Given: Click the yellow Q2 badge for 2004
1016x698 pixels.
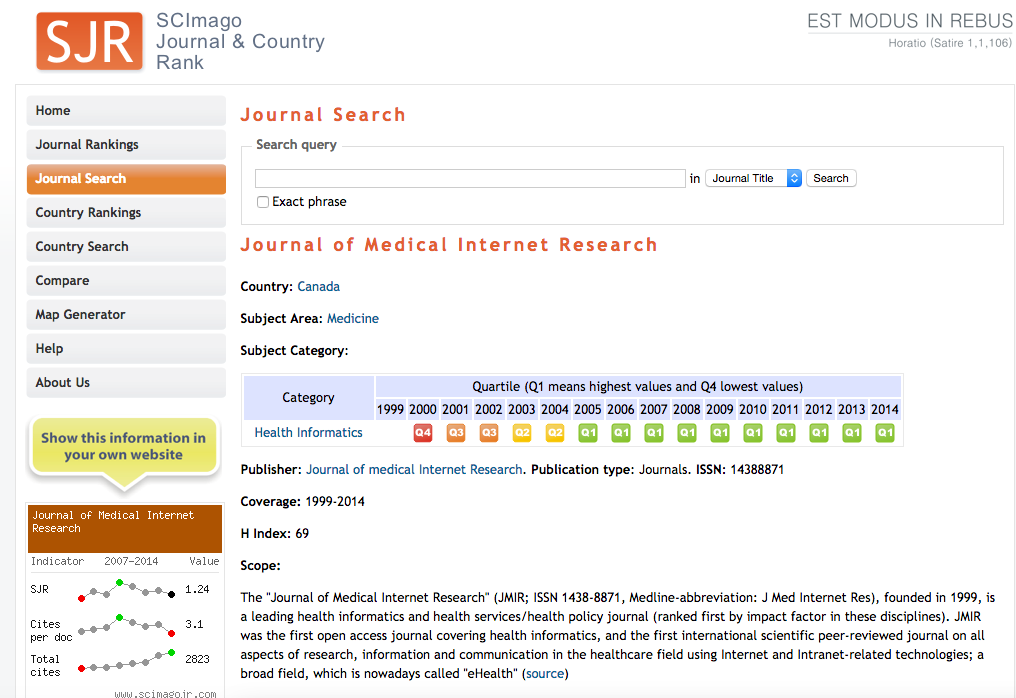Looking at the screenshot, I should pyautogui.click(x=555, y=433).
